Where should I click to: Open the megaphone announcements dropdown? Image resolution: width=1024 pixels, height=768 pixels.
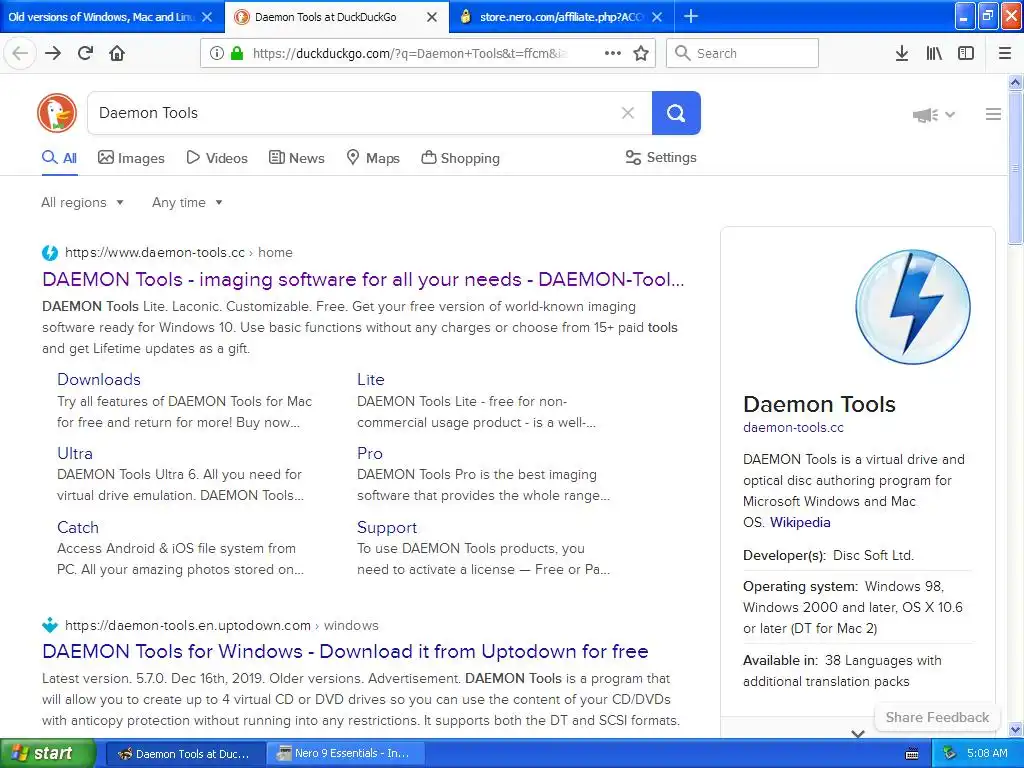933,115
